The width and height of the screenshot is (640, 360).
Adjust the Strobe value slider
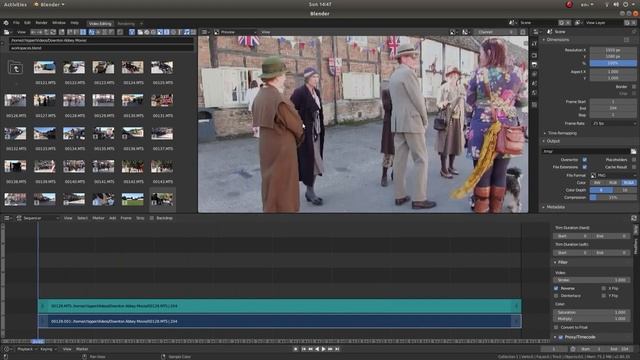point(591,280)
